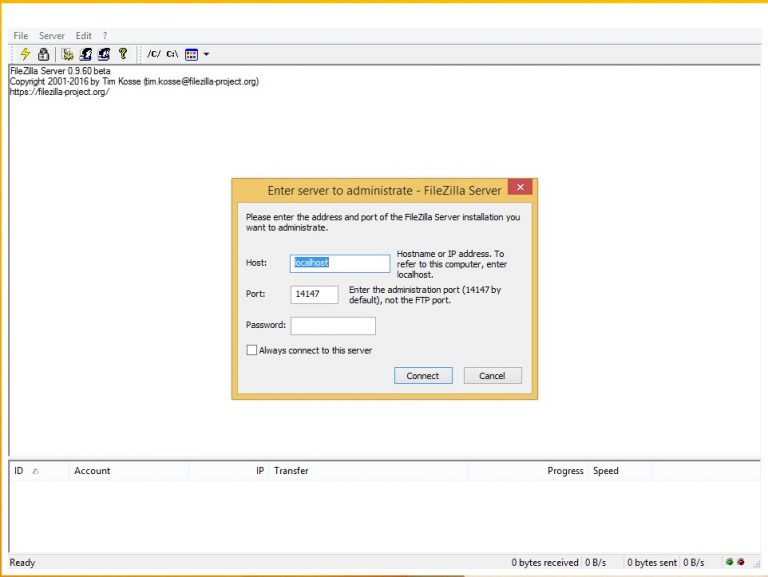Screen dimensions: 768x577
Task: Sort connections by the Account column header
Action: (x=129, y=471)
